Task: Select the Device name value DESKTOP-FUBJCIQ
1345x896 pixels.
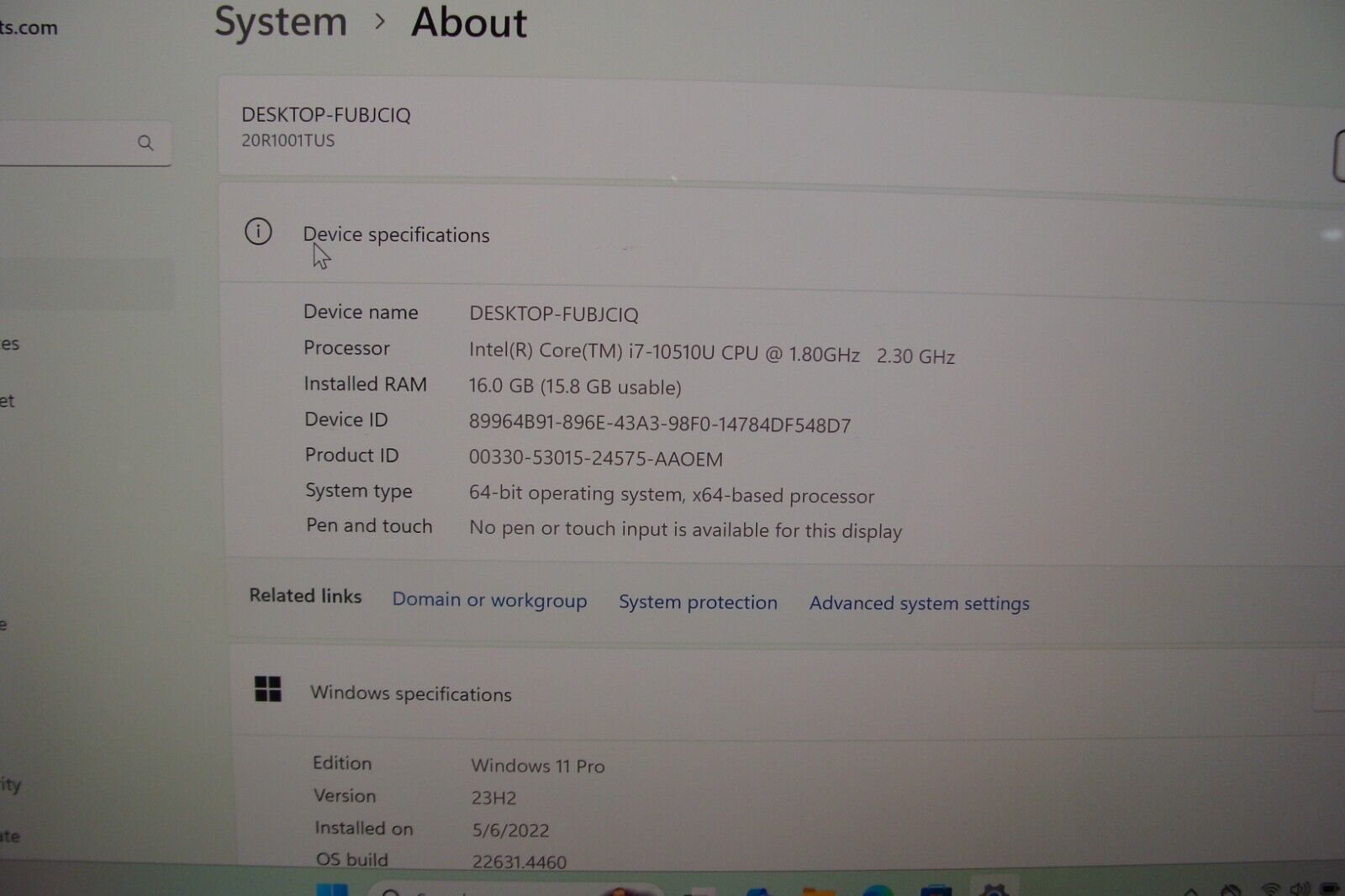Action: coord(554,314)
